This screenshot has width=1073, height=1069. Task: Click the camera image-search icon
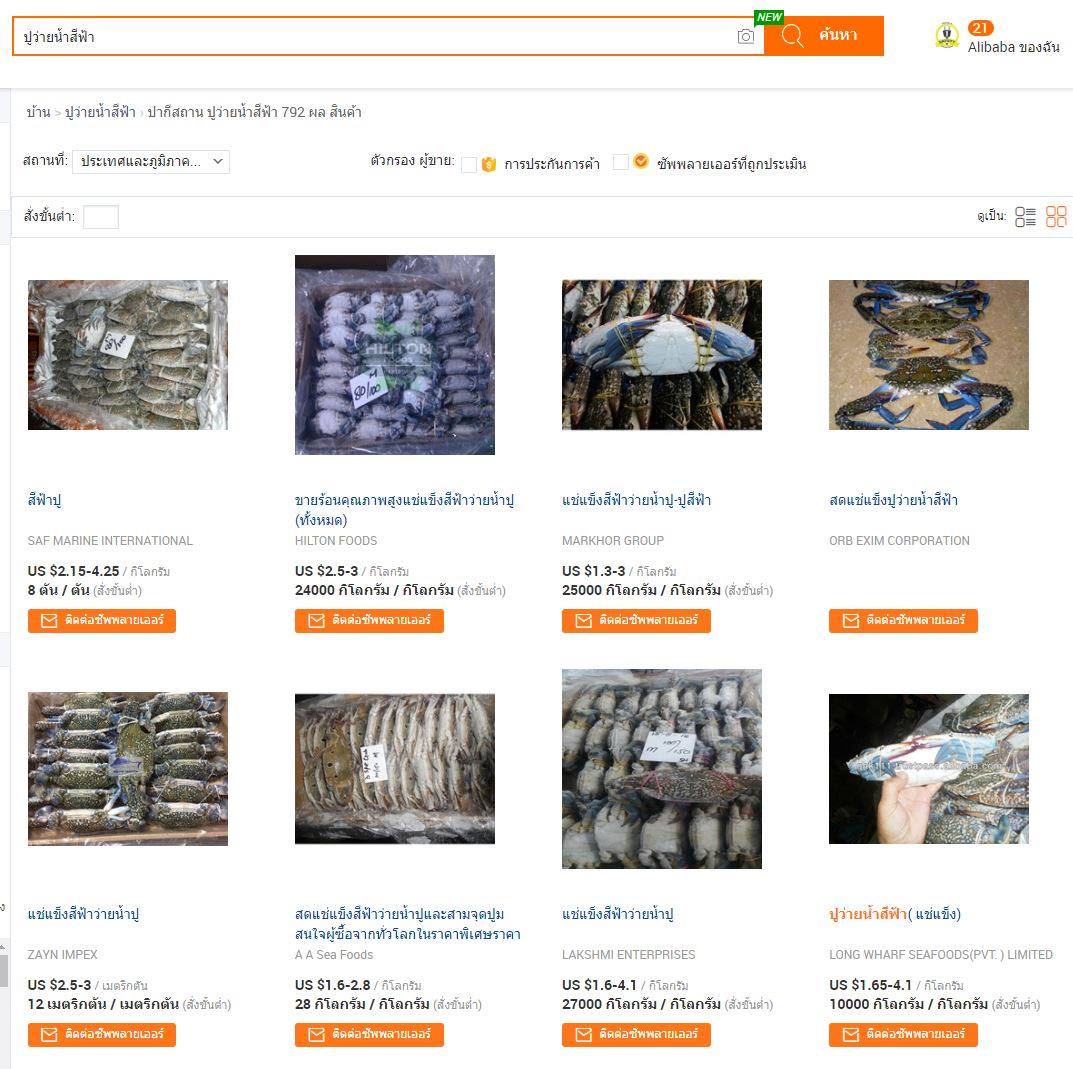(745, 36)
